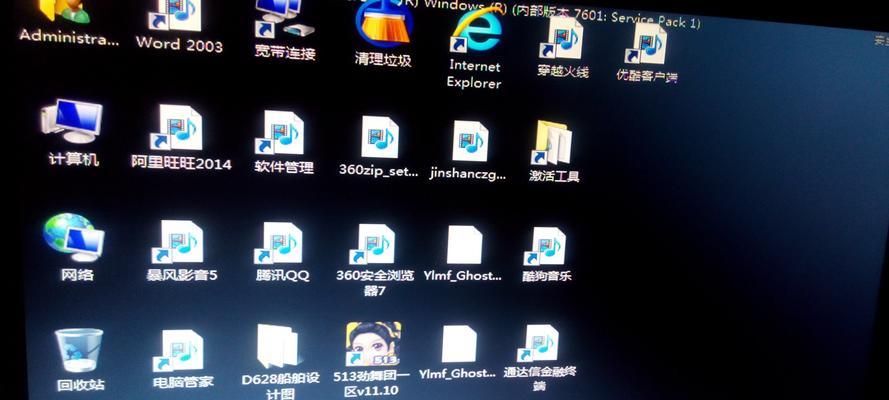Viewport: 889px width, 400px height.
Task: Select the 网络 desktop icon
Action: 74,237
